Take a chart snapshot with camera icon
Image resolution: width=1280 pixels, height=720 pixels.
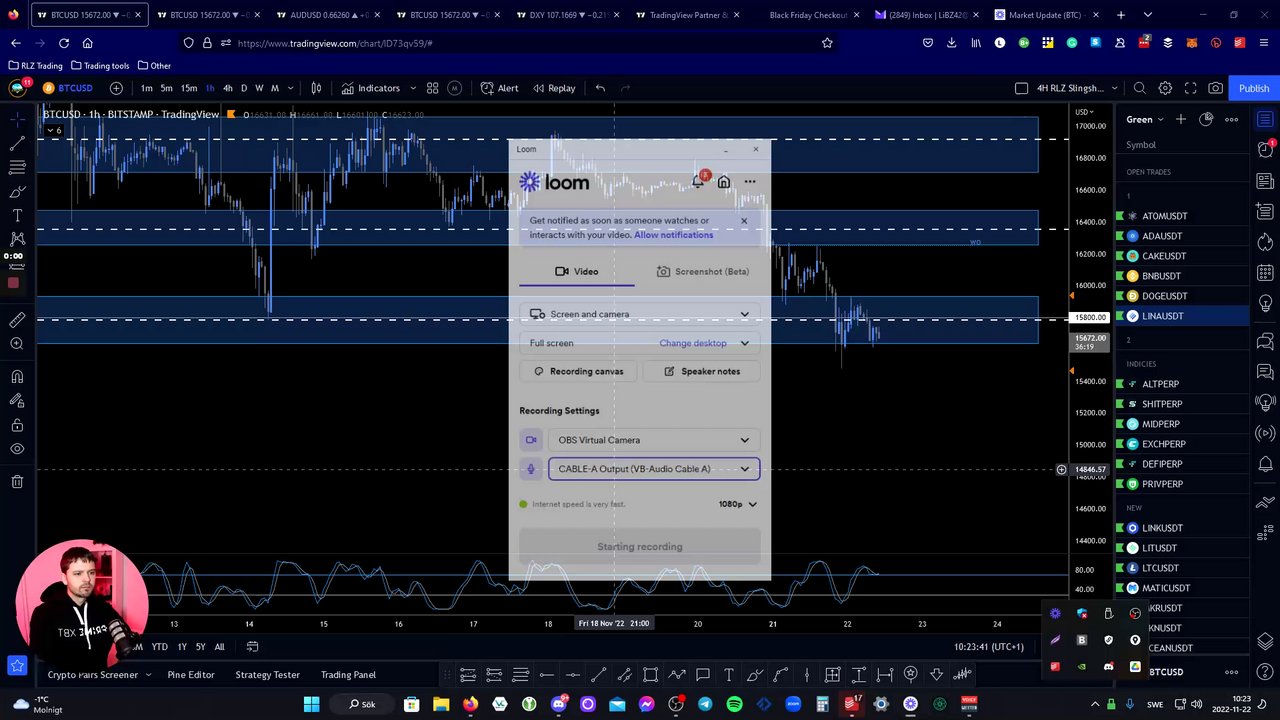[x=1215, y=88]
